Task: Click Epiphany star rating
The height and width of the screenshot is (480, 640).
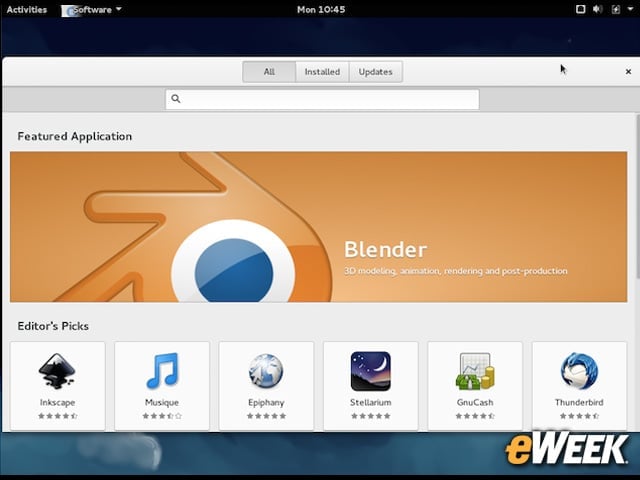Action: tap(266, 416)
